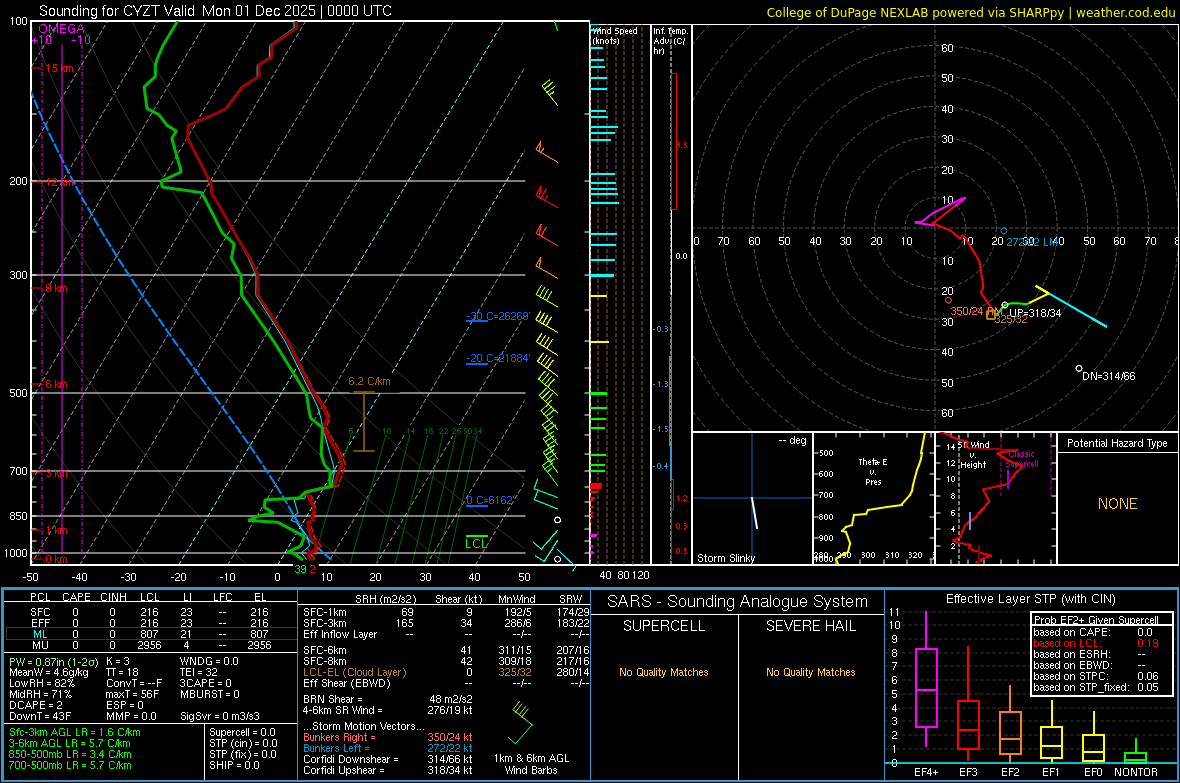Click the Storm Slinky panel label
The height and width of the screenshot is (783, 1180).
[x=725, y=558]
